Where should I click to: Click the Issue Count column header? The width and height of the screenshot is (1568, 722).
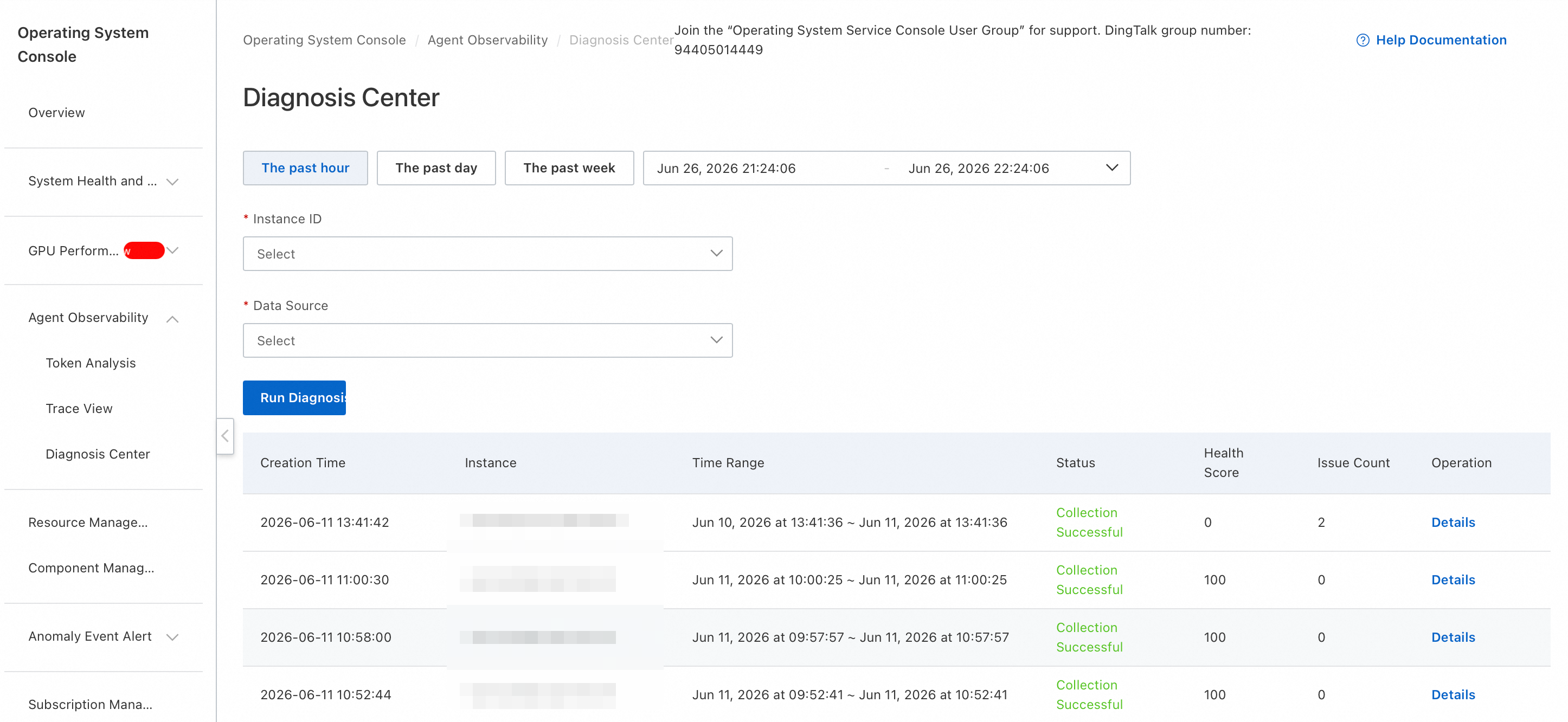point(1353,463)
